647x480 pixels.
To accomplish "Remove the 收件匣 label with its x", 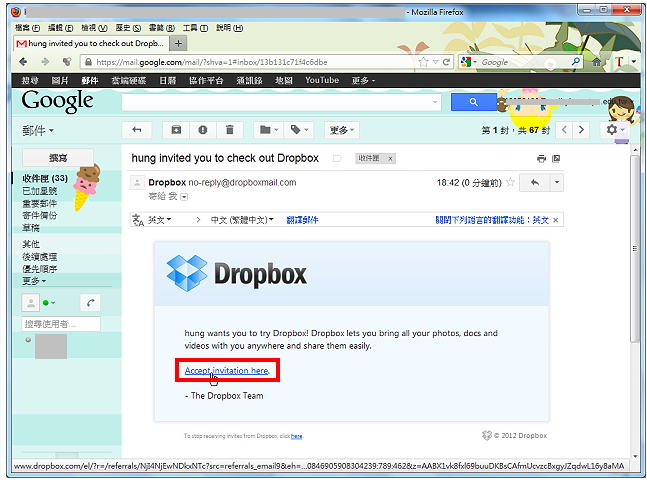I will (390, 158).
